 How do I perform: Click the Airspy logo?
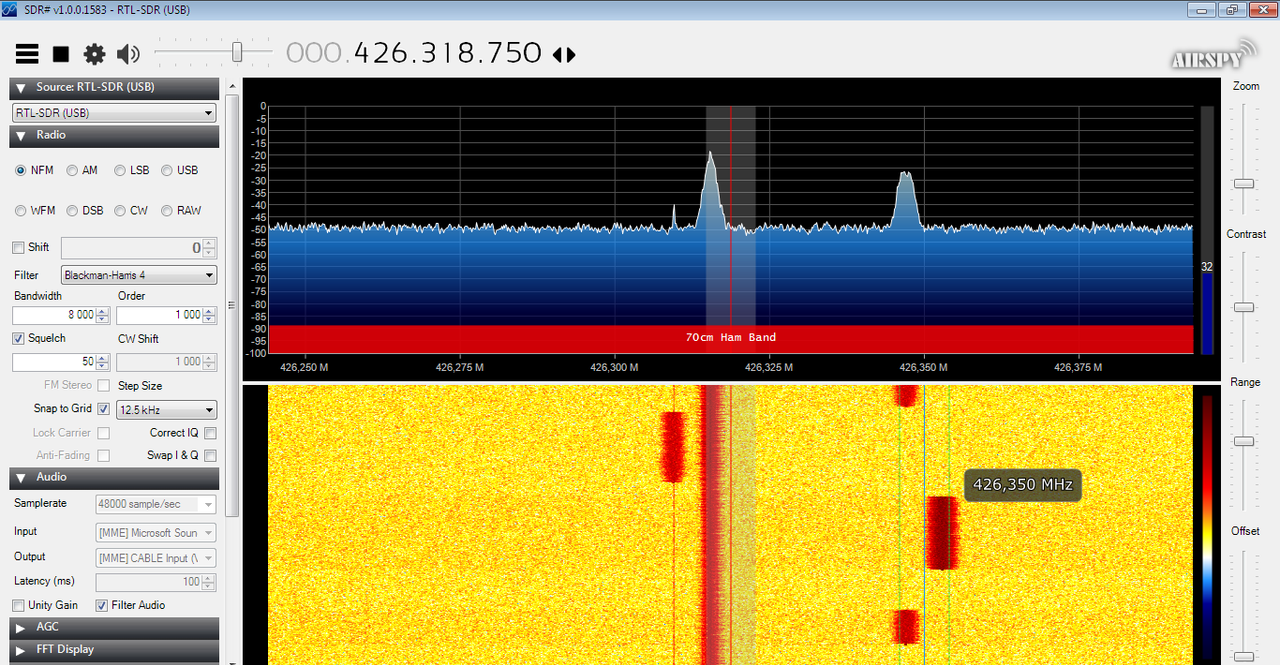pyautogui.click(x=1214, y=56)
